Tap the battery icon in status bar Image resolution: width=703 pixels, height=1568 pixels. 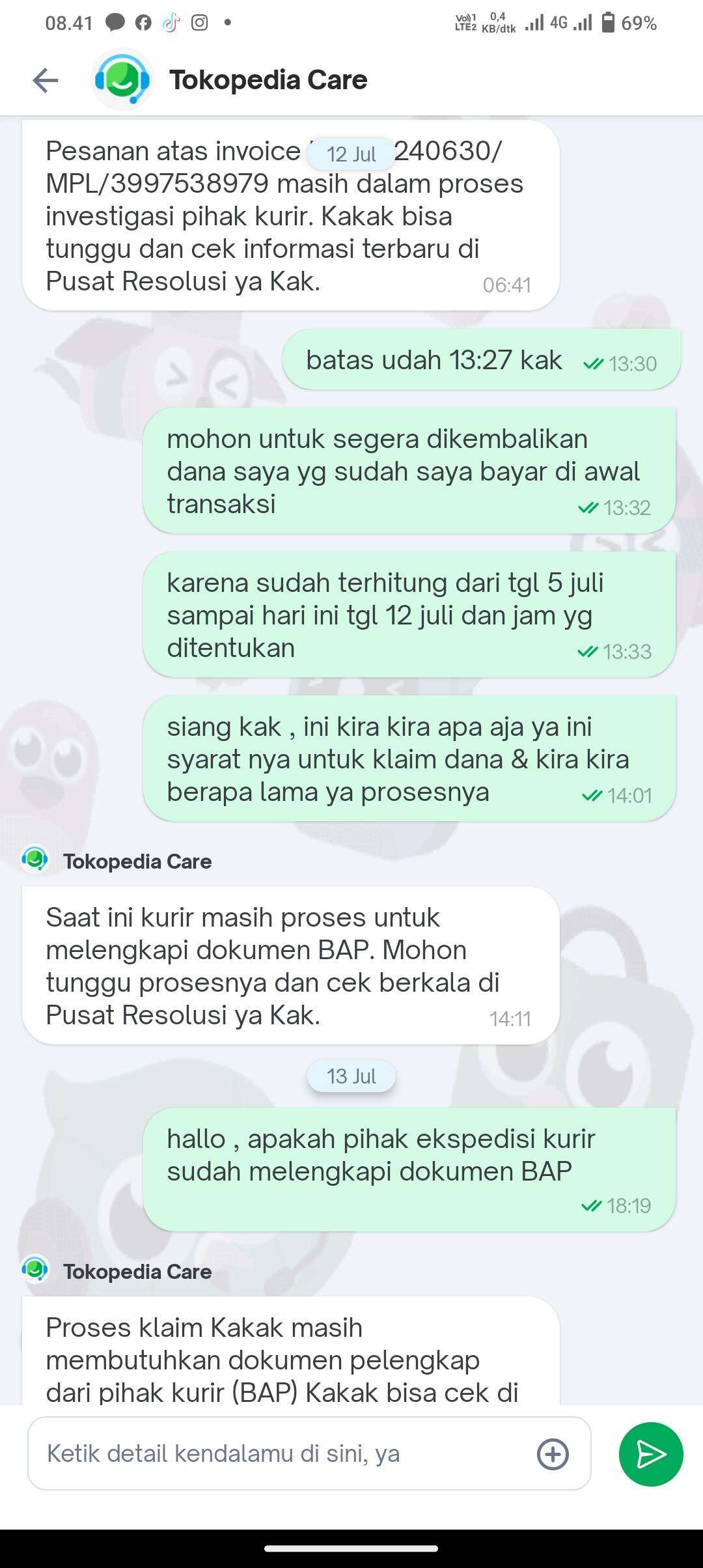pos(608,23)
